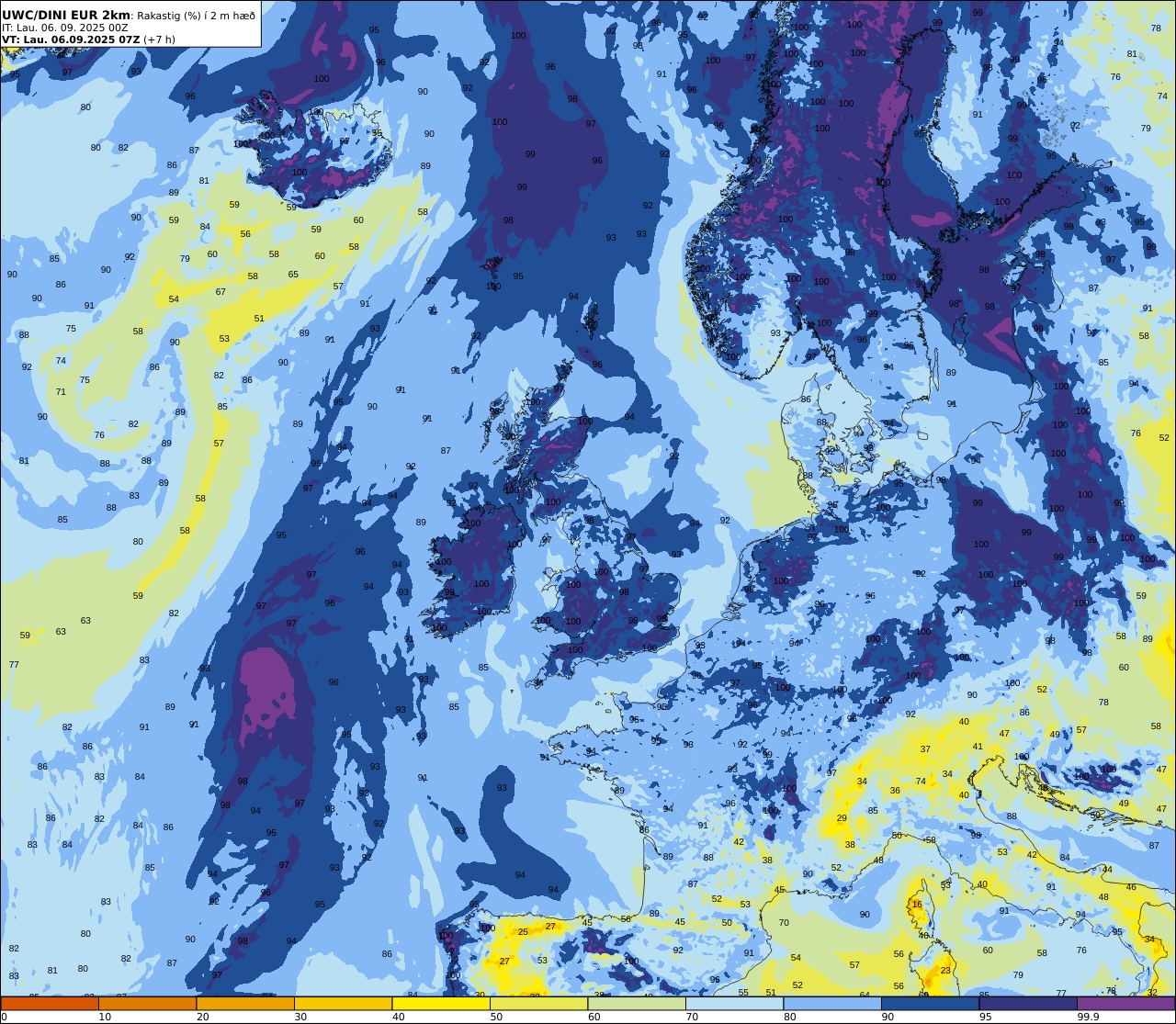
Task: Click the 20–30 amber legend swatch
Action: point(245,1004)
